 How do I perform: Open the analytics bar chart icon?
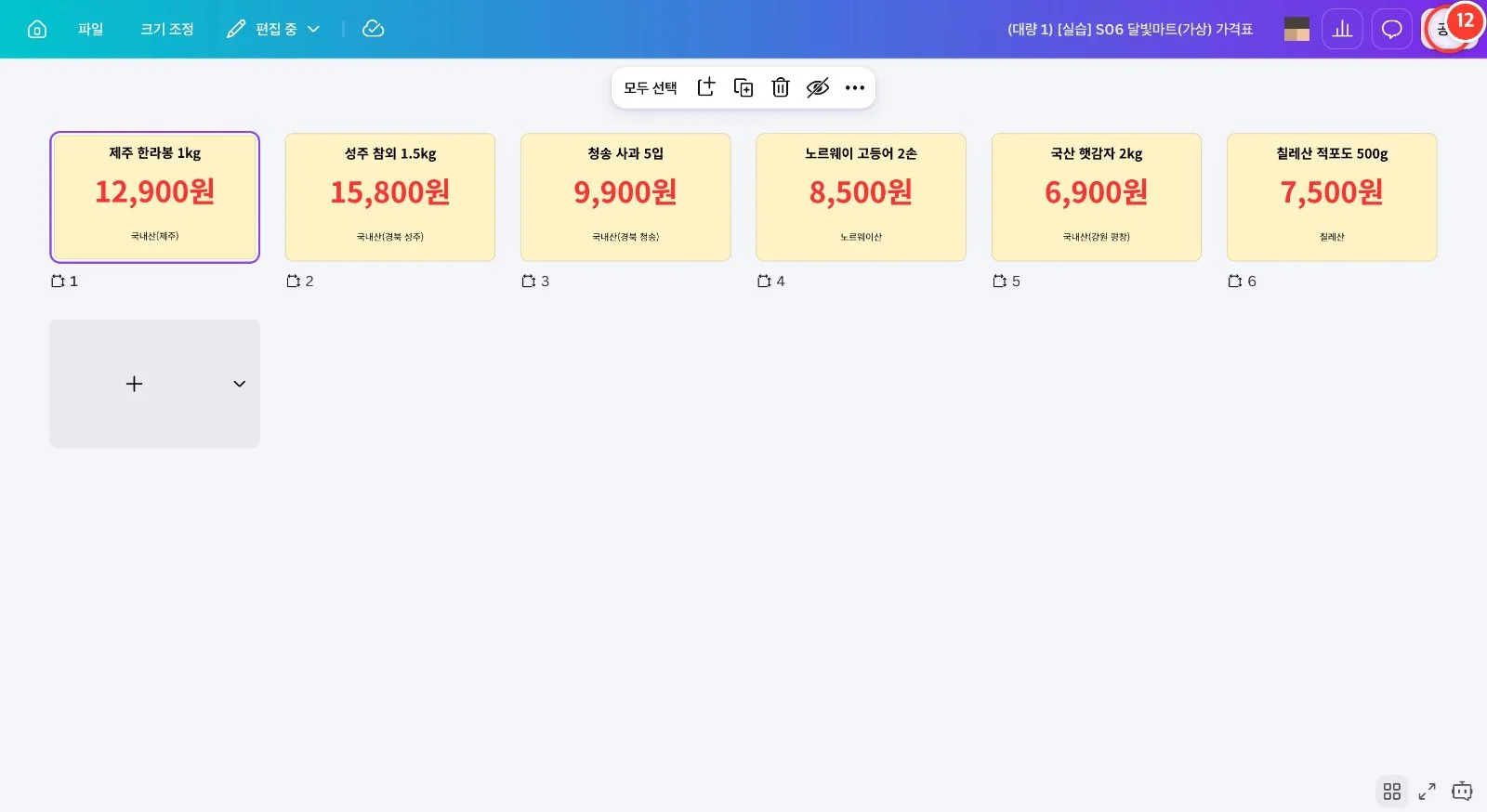[1342, 29]
